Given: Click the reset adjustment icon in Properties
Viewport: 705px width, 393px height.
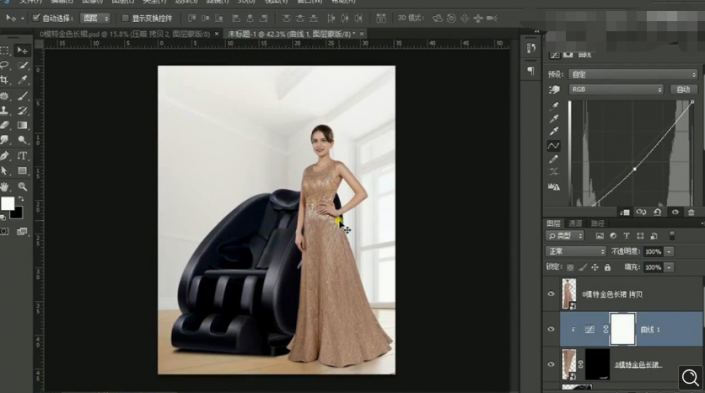Looking at the screenshot, I should [657, 212].
